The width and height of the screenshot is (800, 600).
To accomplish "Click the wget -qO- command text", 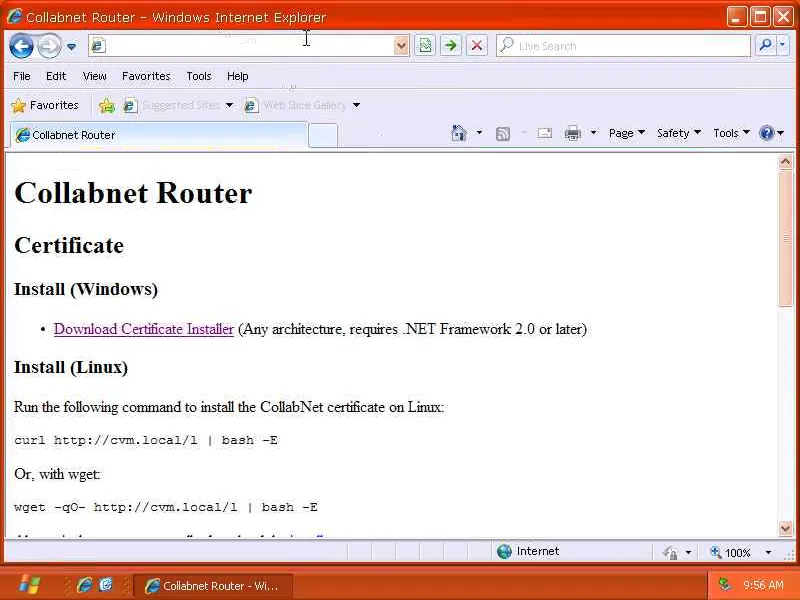I will (166, 507).
